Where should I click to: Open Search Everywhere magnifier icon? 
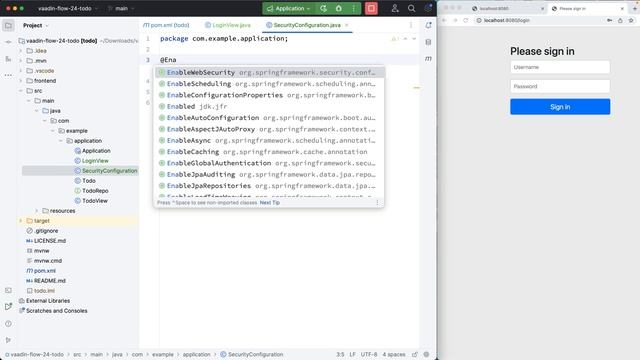click(411, 8)
